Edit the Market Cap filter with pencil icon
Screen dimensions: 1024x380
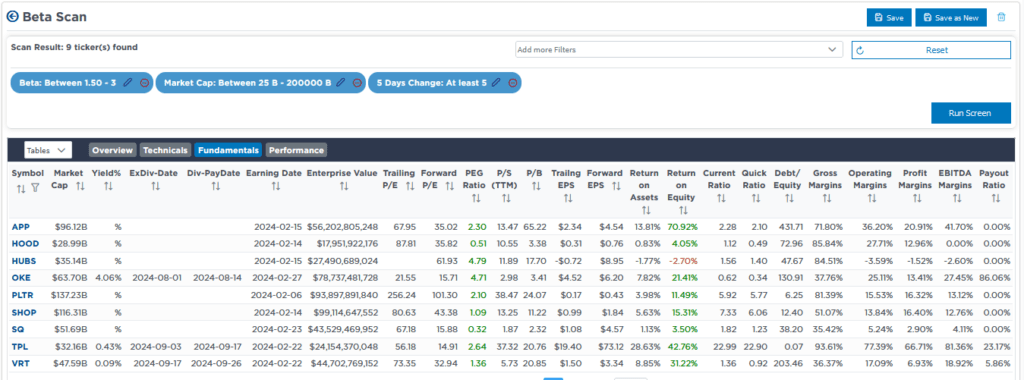pos(340,83)
